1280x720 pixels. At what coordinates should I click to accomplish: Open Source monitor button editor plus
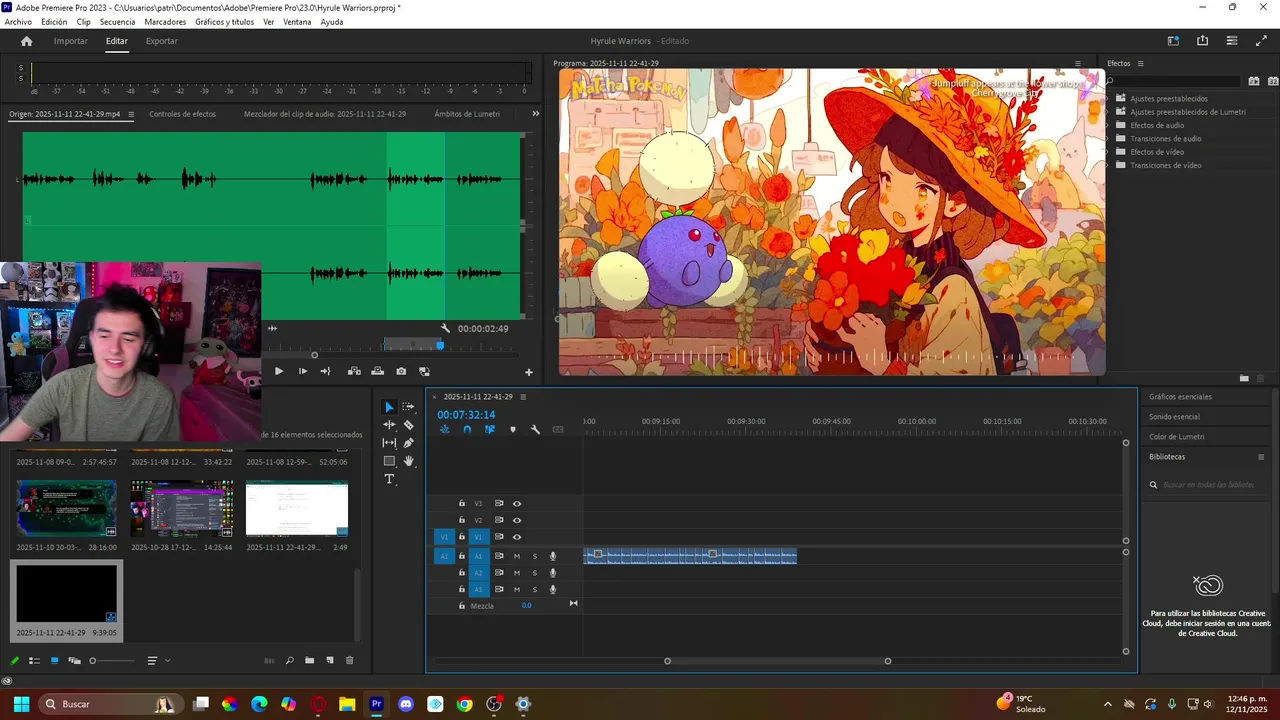529,372
